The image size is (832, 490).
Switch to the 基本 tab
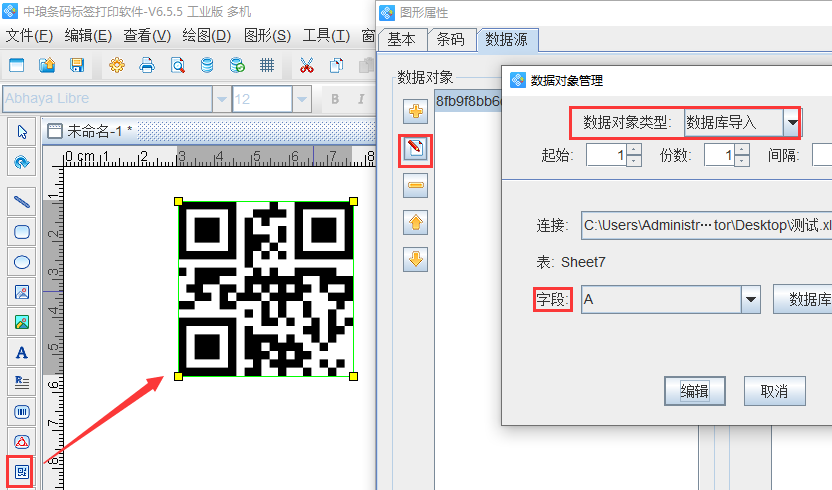coord(402,40)
